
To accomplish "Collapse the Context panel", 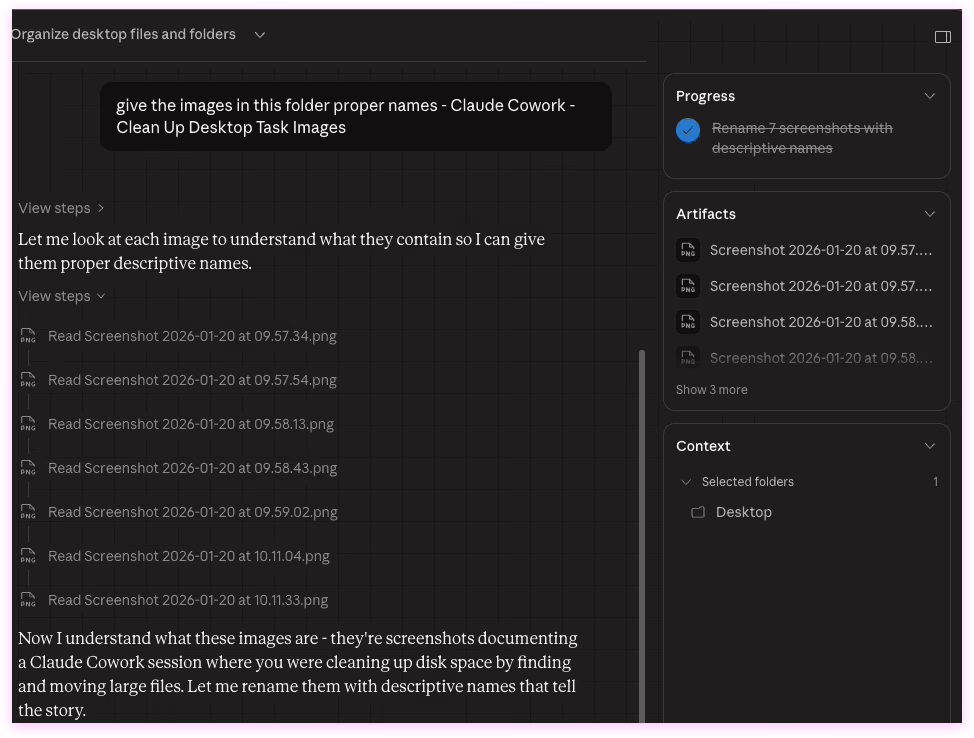I will [929, 446].
